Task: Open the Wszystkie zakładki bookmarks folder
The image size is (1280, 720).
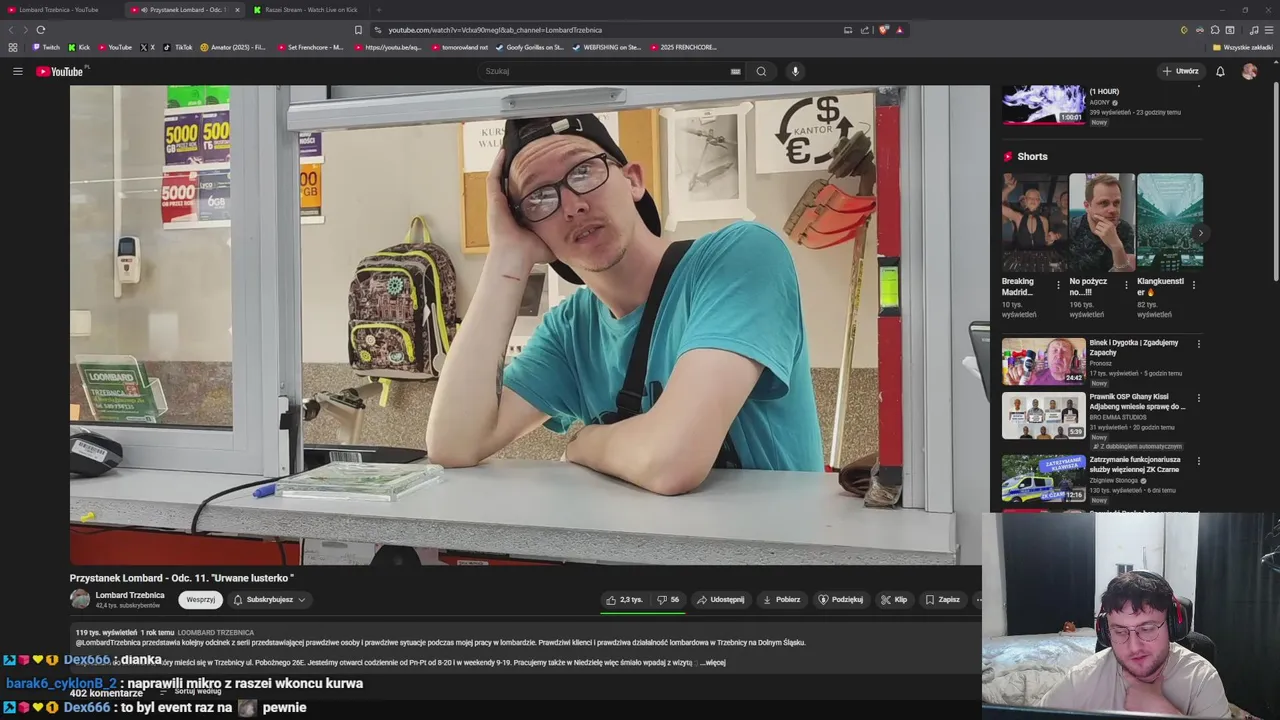Action: pos(1242,47)
